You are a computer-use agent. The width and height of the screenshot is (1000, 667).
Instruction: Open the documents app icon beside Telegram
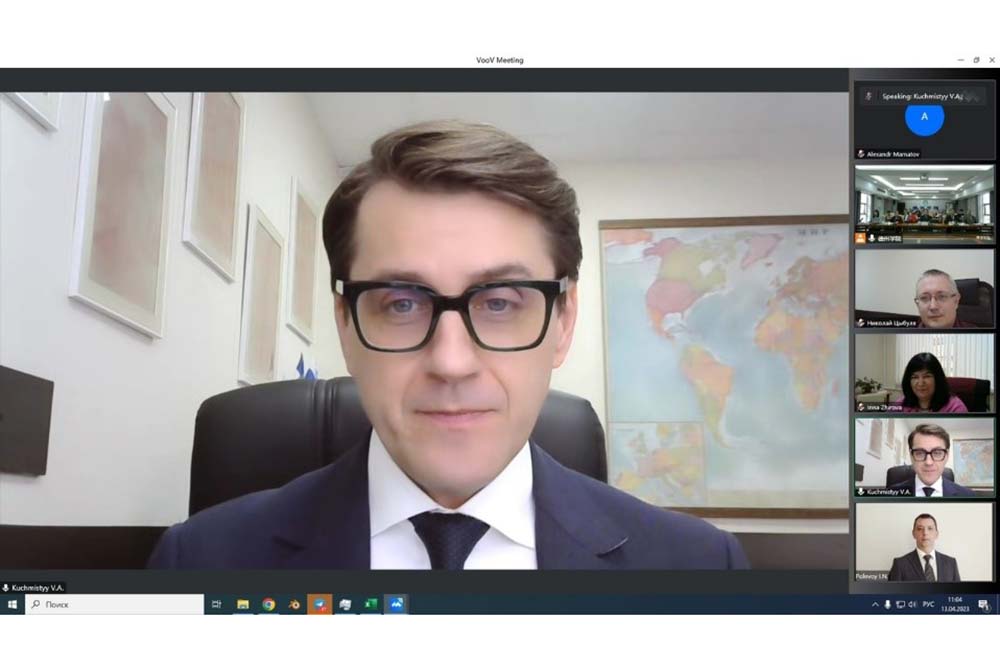coord(345,604)
